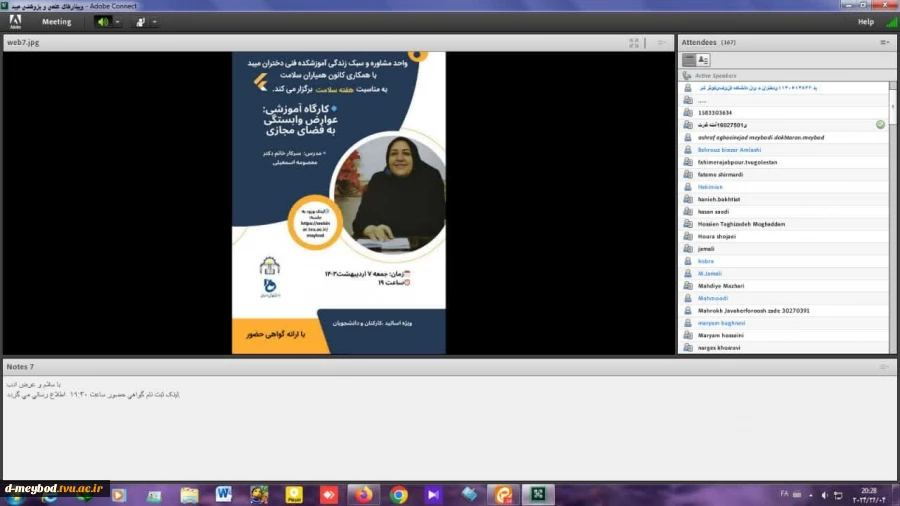Click the Active Speakers phone icon

point(686,76)
